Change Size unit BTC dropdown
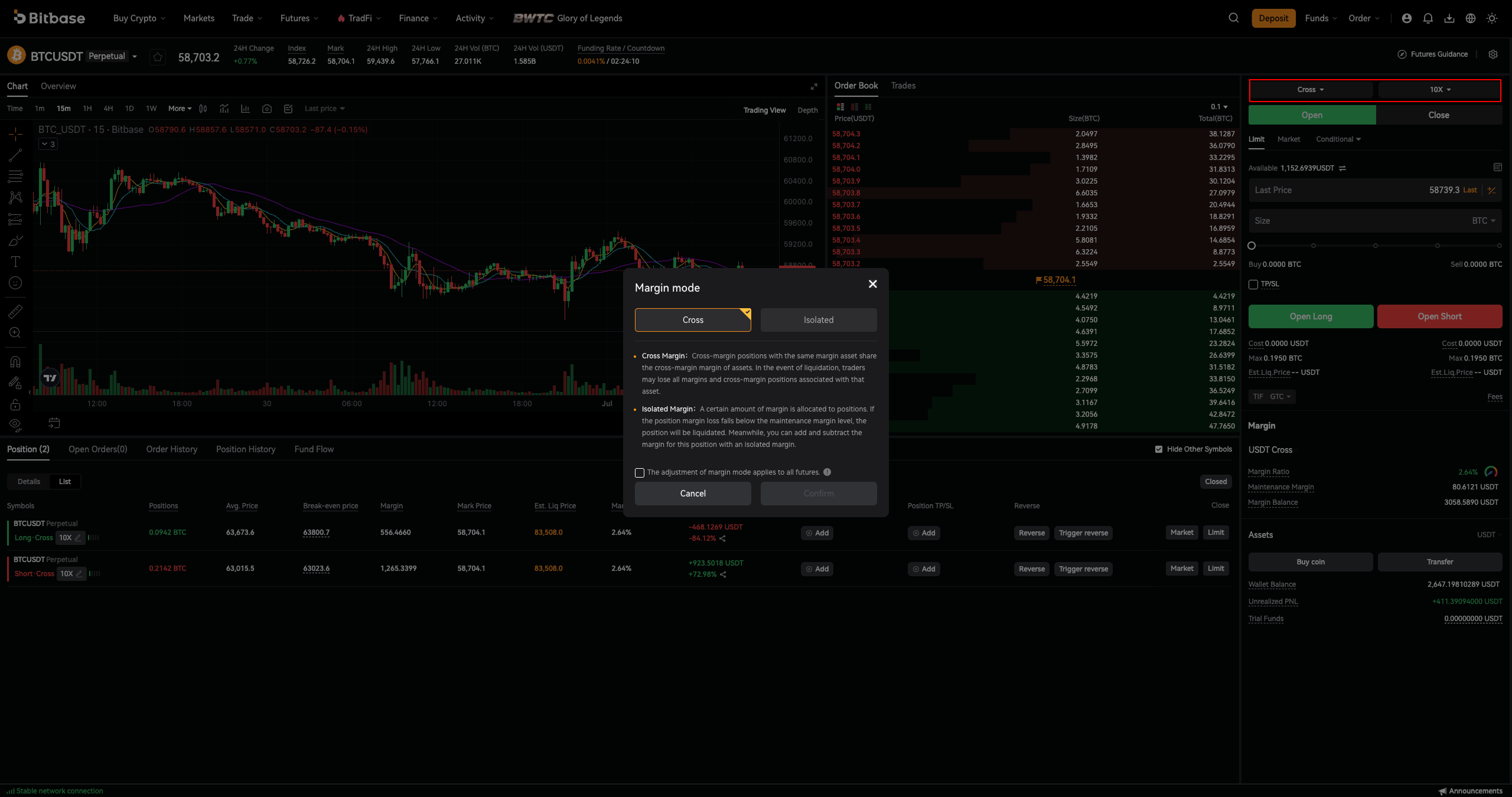The height and width of the screenshot is (797, 1512). click(x=1484, y=221)
